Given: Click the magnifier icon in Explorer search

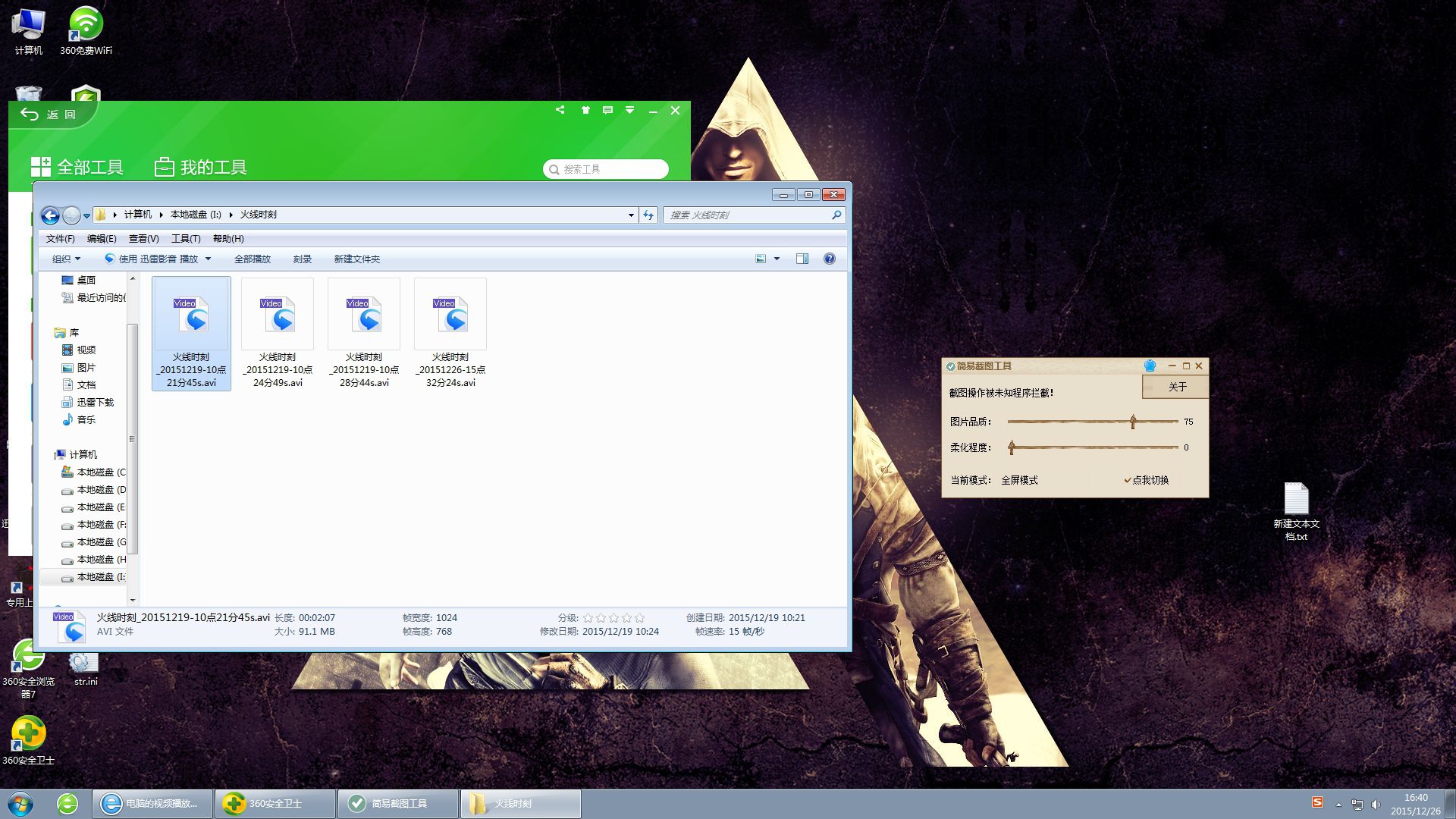Looking at the screenshot, I should [x=836, y=215].
